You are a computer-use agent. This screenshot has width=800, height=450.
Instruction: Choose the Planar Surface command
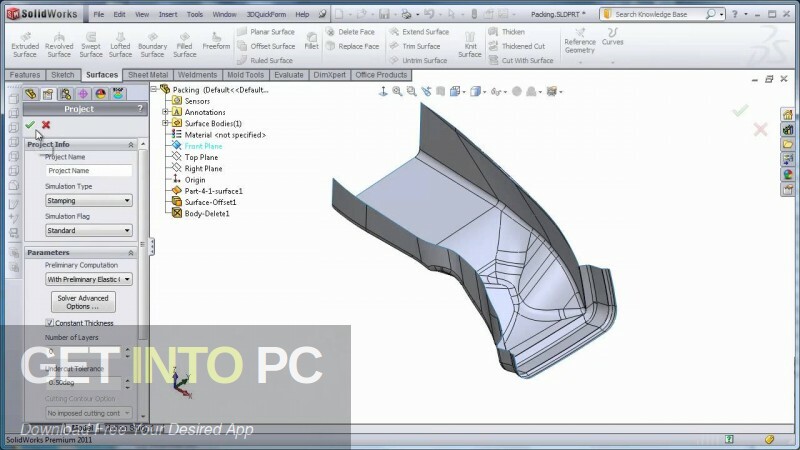pos(266,32)
